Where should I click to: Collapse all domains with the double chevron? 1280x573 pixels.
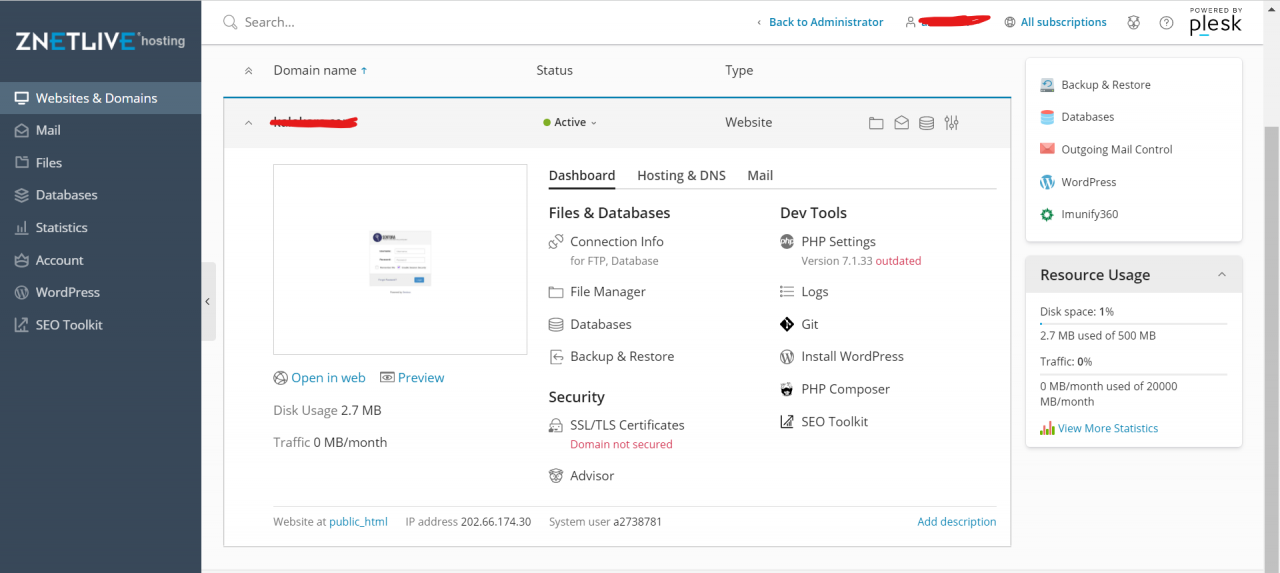point(249,71)
